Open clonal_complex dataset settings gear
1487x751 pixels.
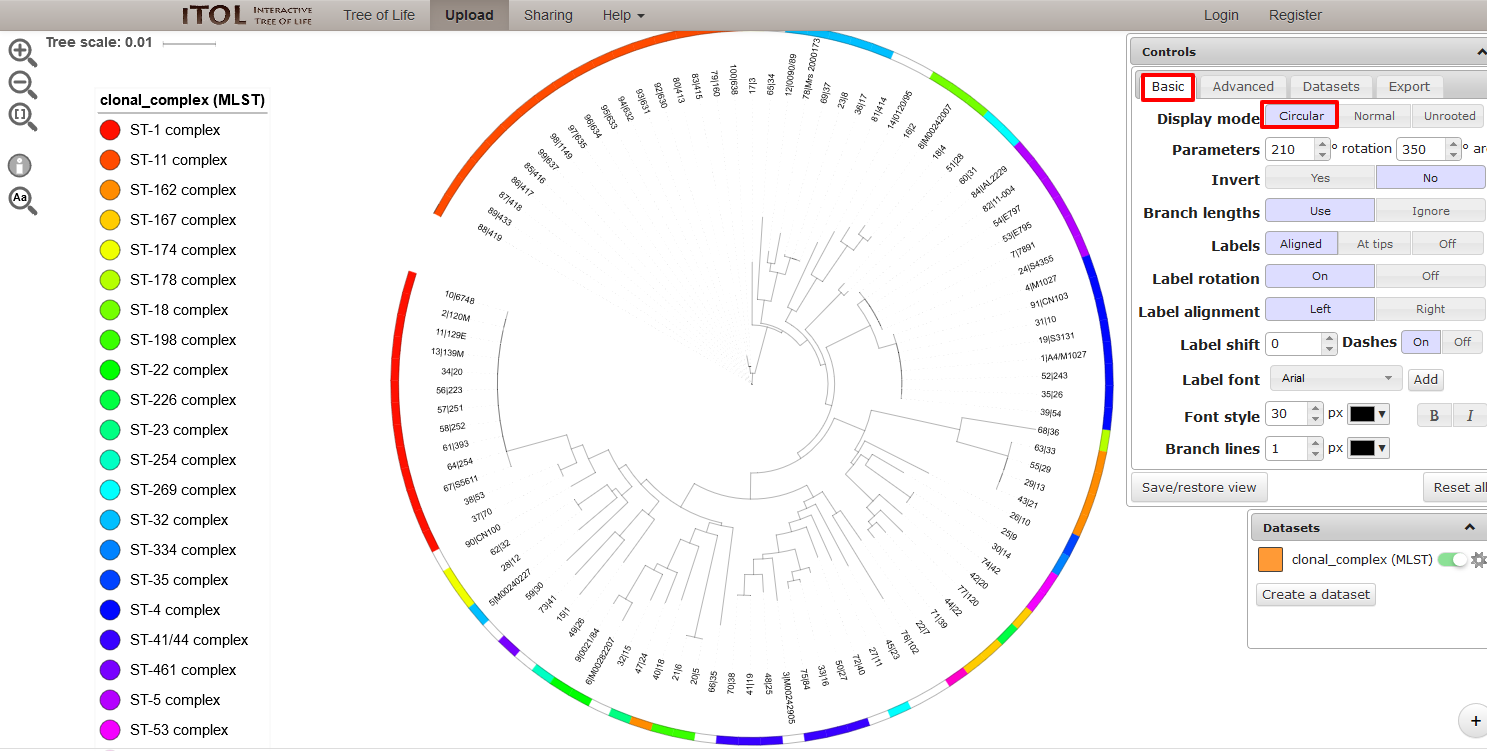pos(1478,560)
